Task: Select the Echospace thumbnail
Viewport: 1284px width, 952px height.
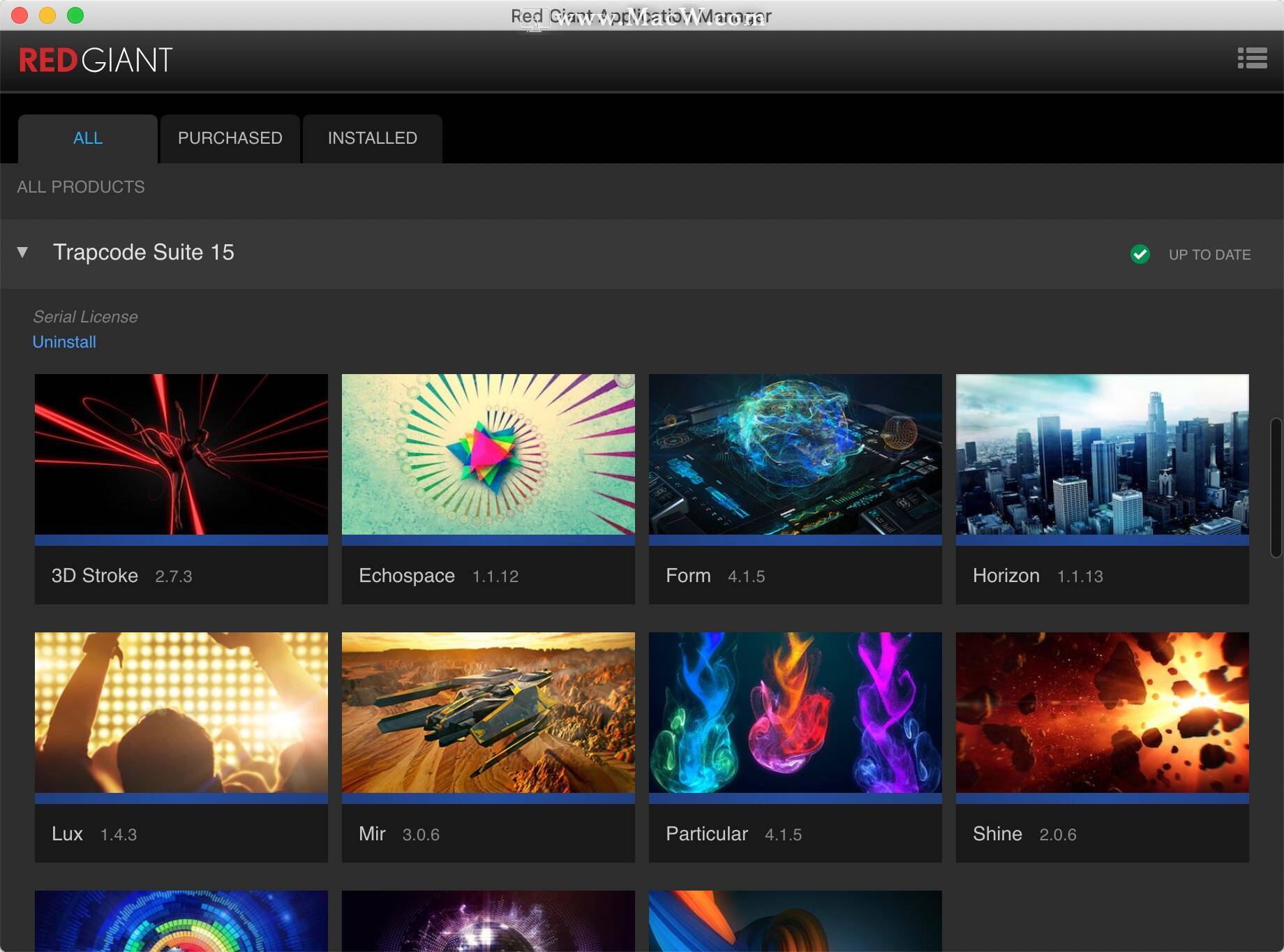Action: pyautogui.click(x=488, y=454)
